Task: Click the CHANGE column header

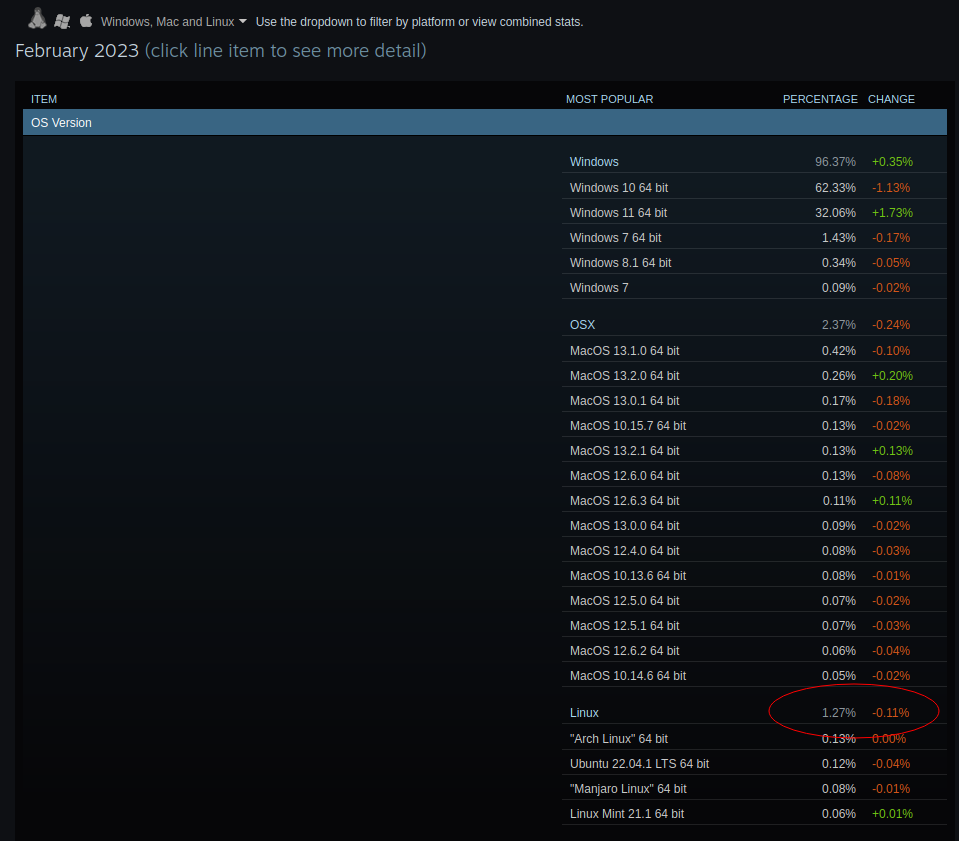Action: tap(891, 99)
